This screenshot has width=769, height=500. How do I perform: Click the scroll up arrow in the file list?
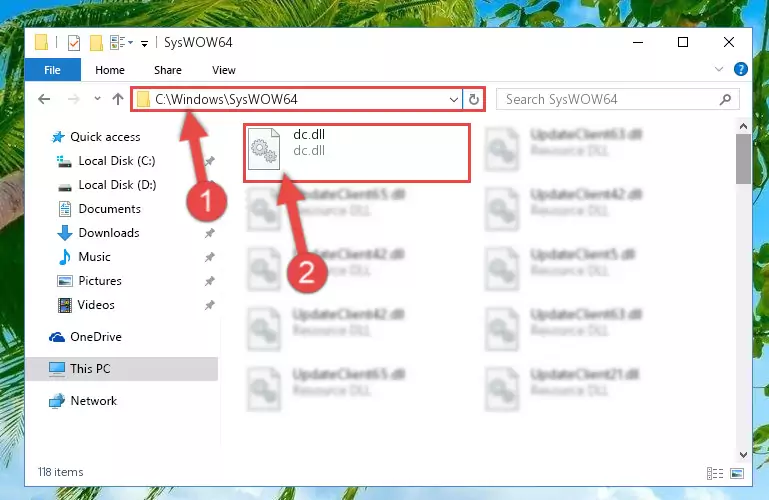(743, 126)
